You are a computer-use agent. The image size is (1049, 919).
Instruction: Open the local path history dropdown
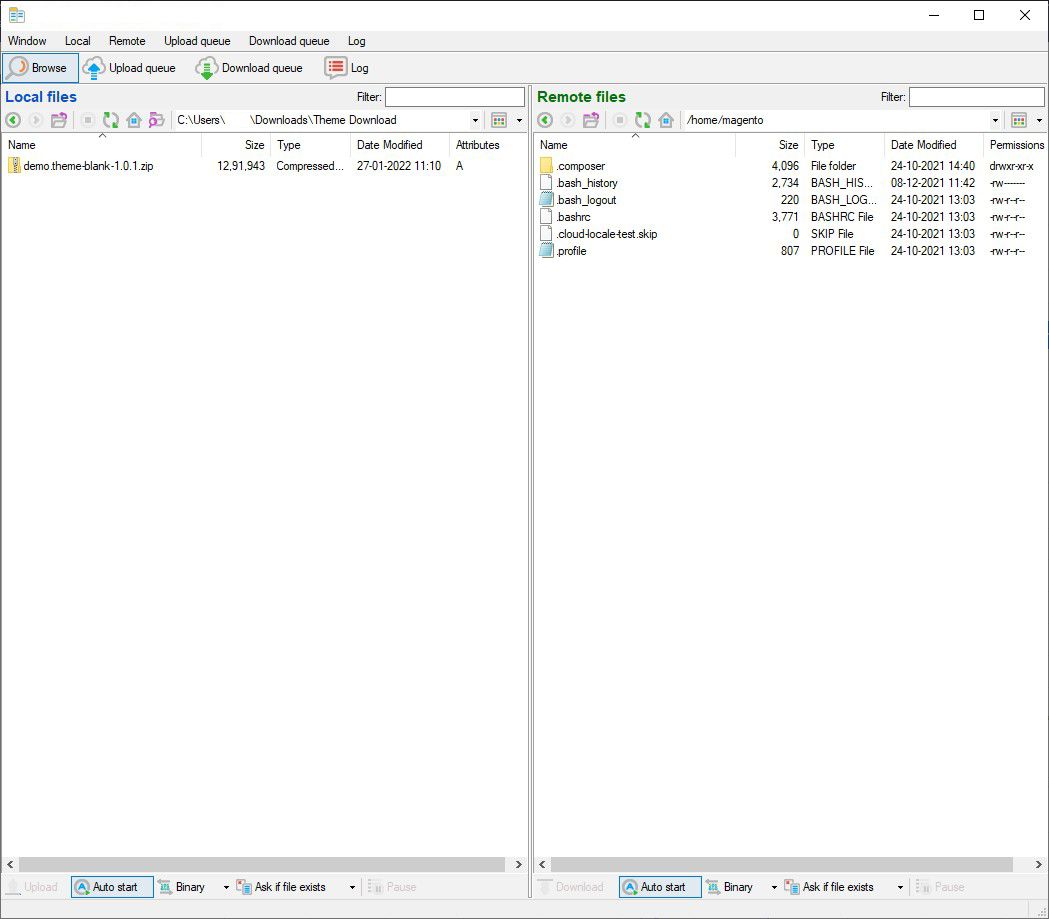(x=475, y=119)
